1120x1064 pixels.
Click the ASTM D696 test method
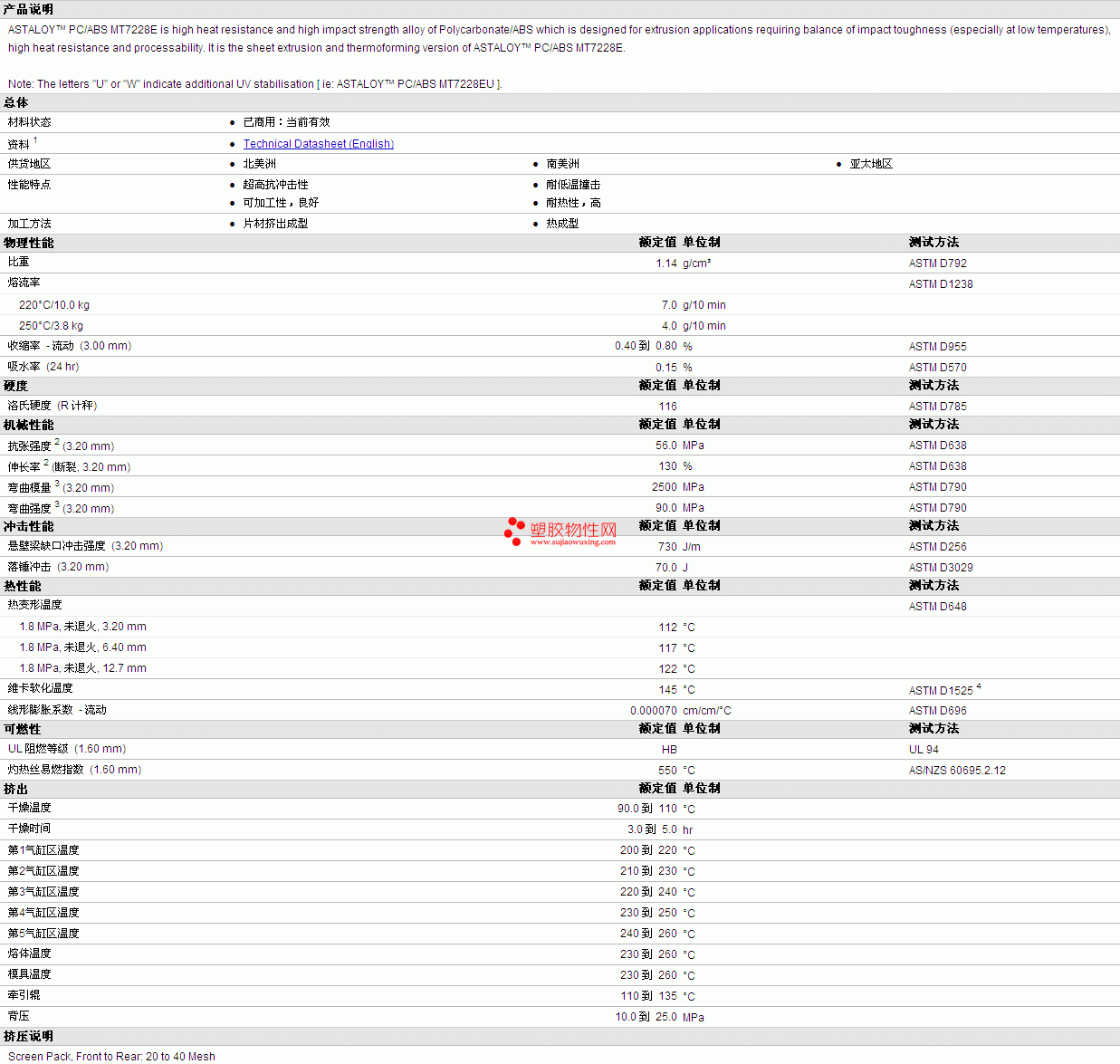[938, 711]
